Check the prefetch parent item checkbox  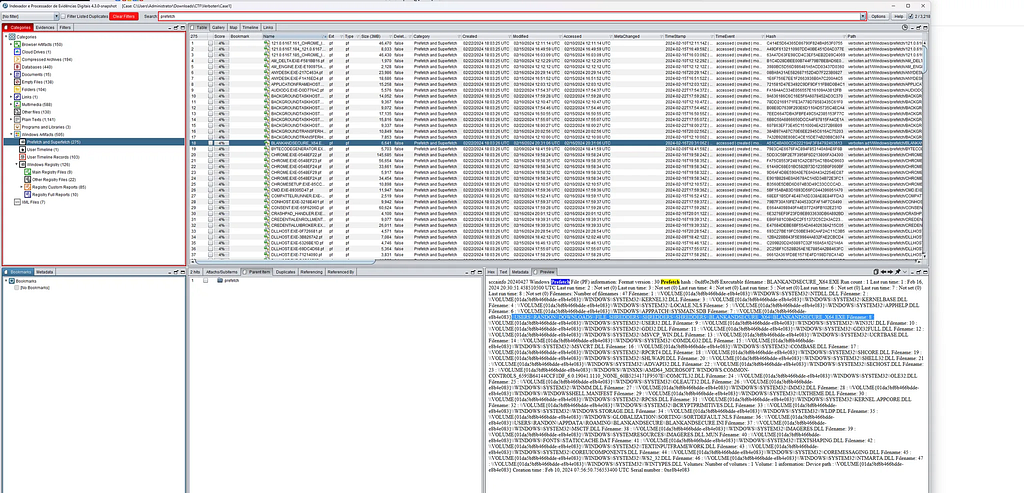click(206, 280)
